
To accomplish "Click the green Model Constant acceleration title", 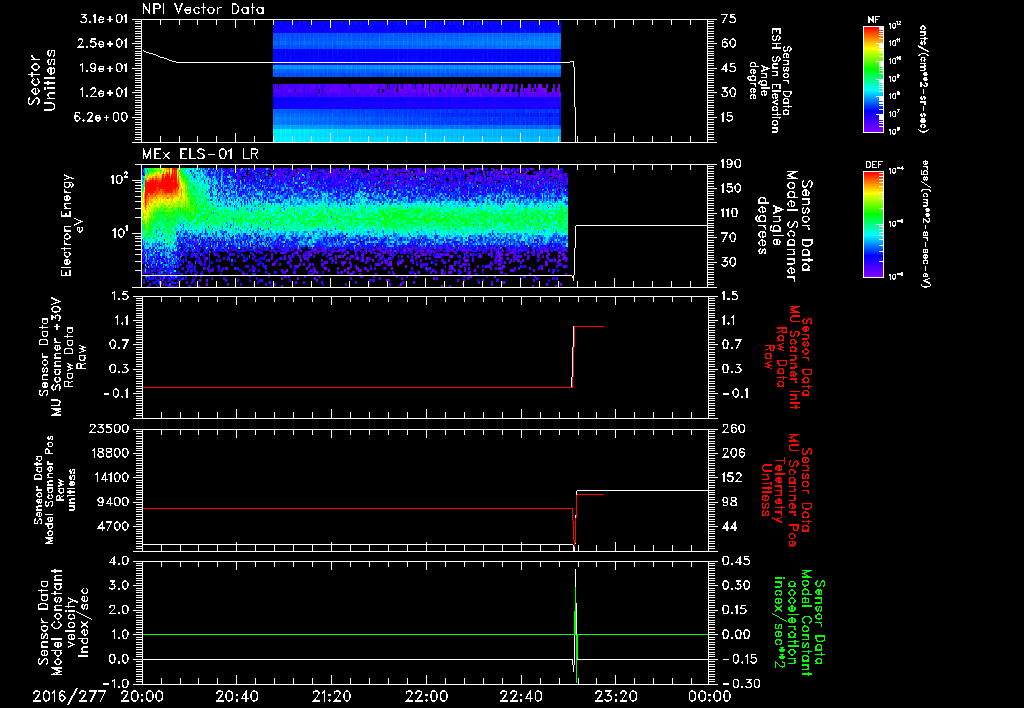I will click(799, 624).
